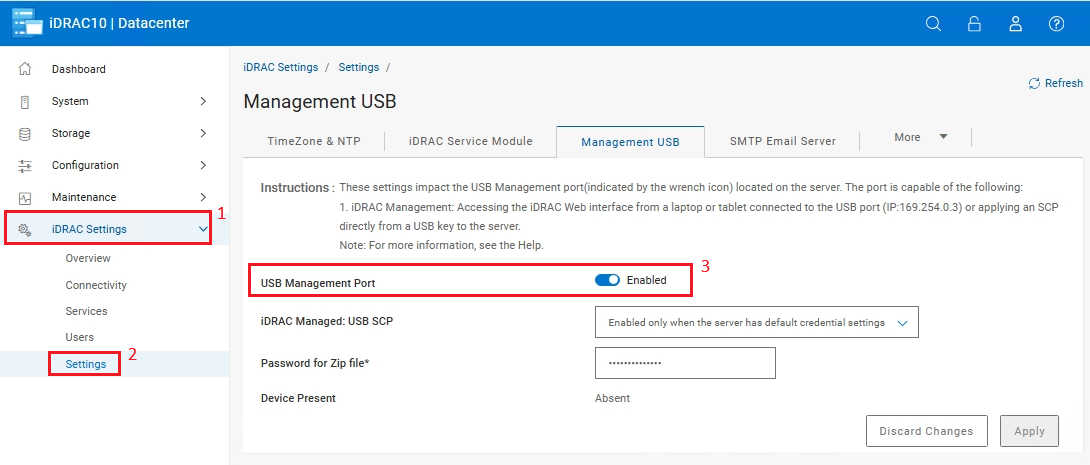Image resolution: width=1090 pixels, height=465 pixels.
Task: Switch to iDRAC Service Module tab
Action: 471,141
